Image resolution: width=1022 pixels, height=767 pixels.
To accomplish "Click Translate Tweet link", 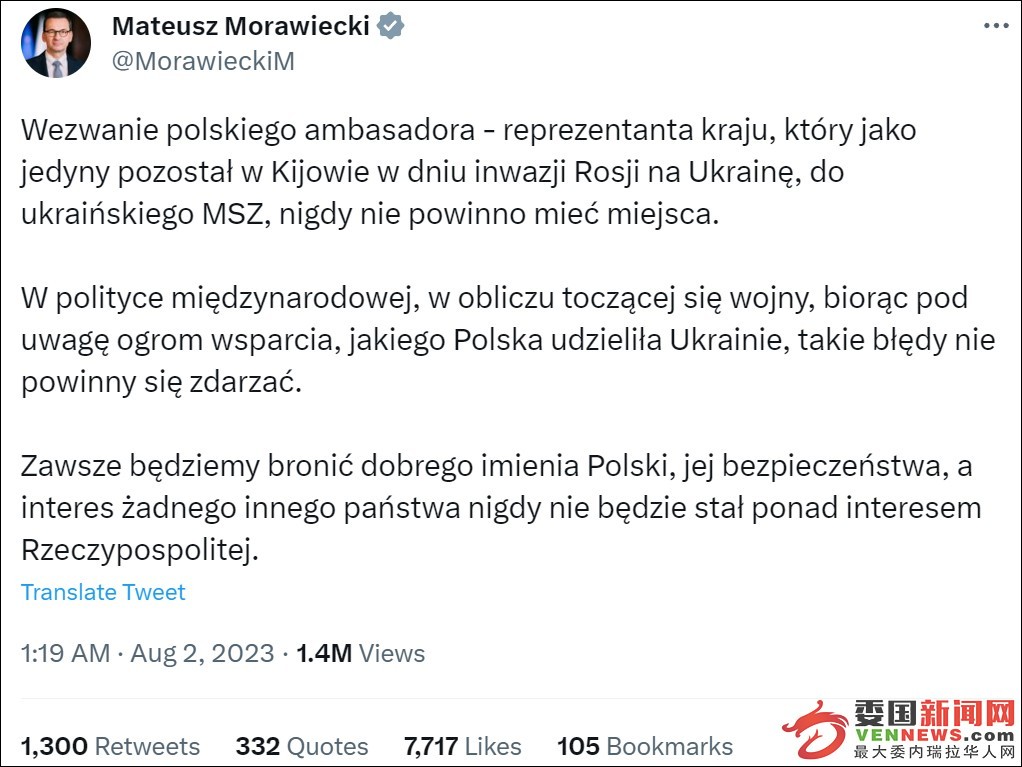I will pos(103,592).
